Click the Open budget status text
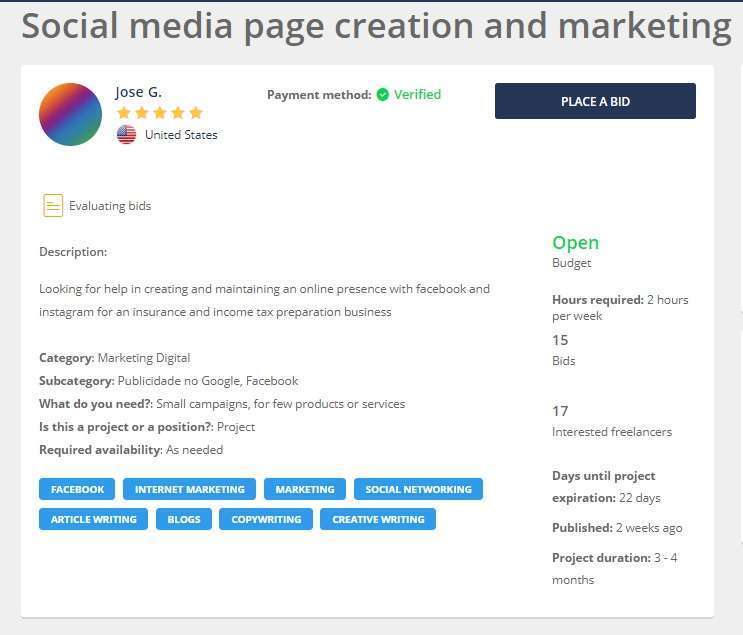Image resolution: width=743 pixels, height=635 pixels. pos(575,243)
